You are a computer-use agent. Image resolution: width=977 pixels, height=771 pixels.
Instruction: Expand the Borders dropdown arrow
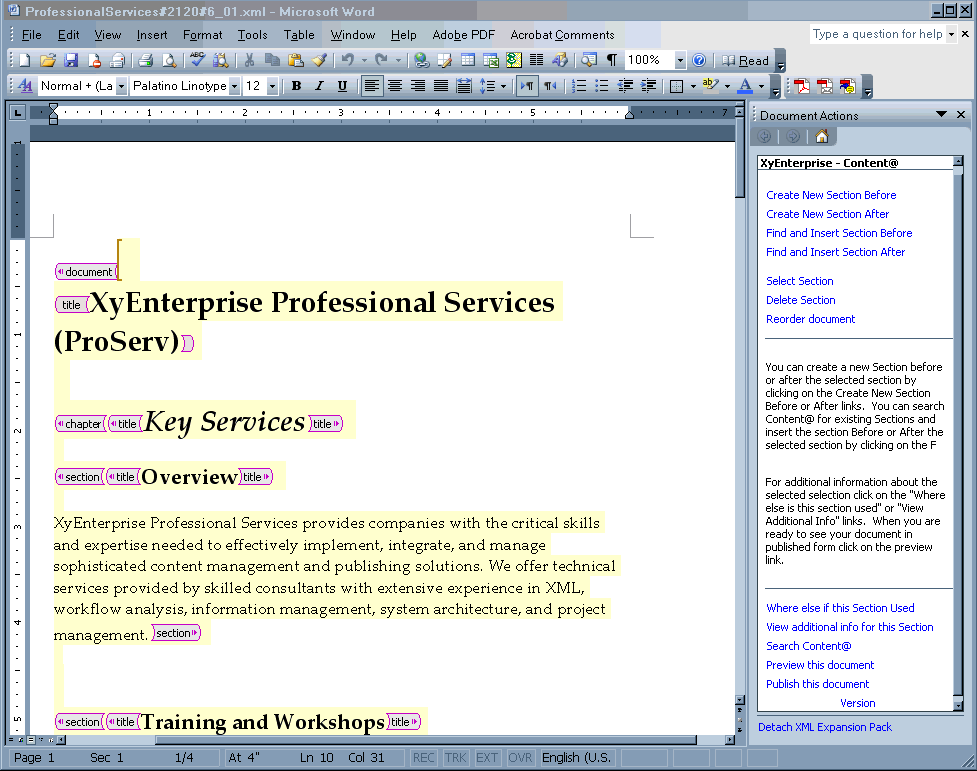pyautogui.click(x=693, y=86)
